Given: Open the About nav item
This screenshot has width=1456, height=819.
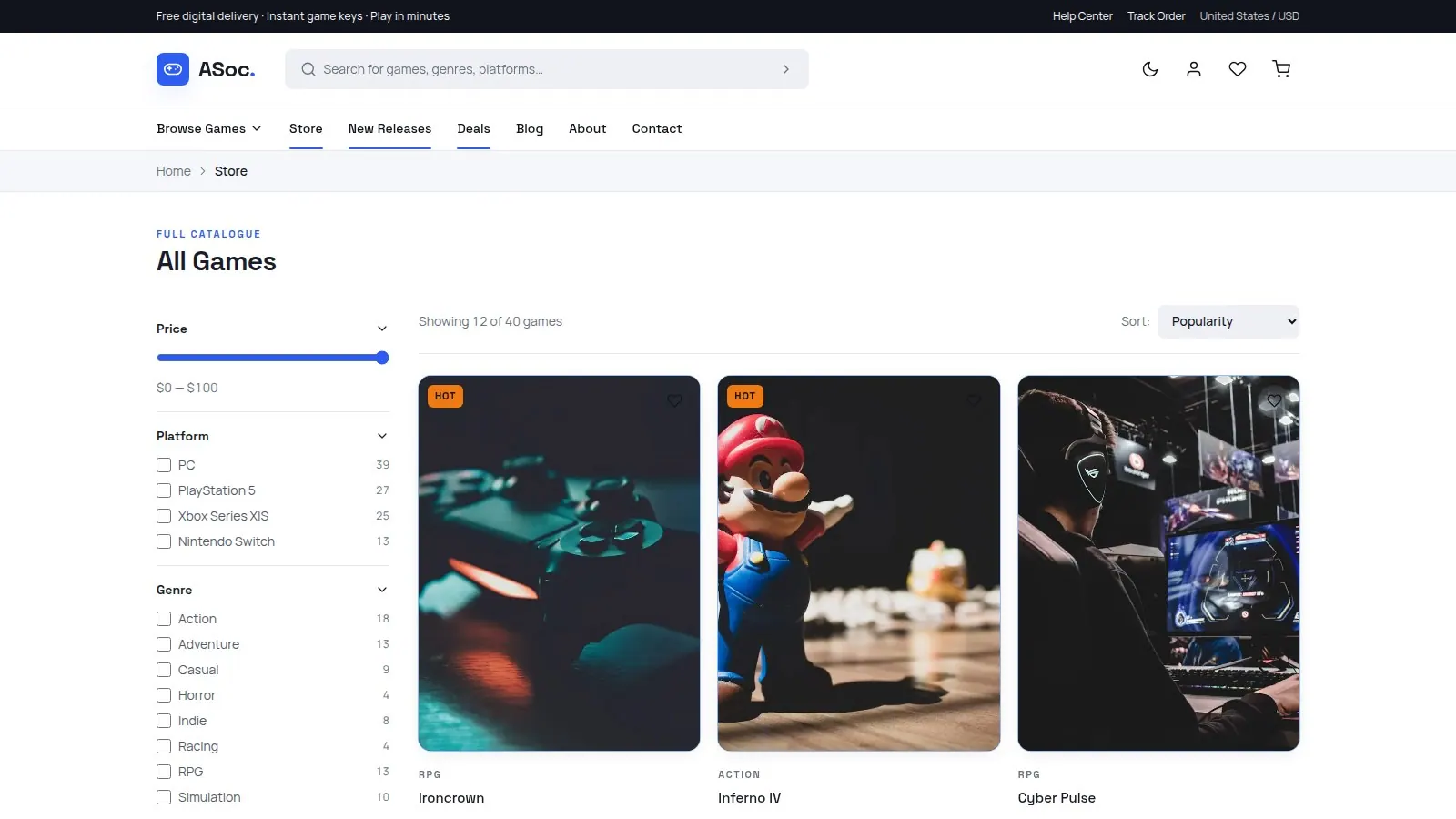Looking at the screenshot, I should [588, 128].
